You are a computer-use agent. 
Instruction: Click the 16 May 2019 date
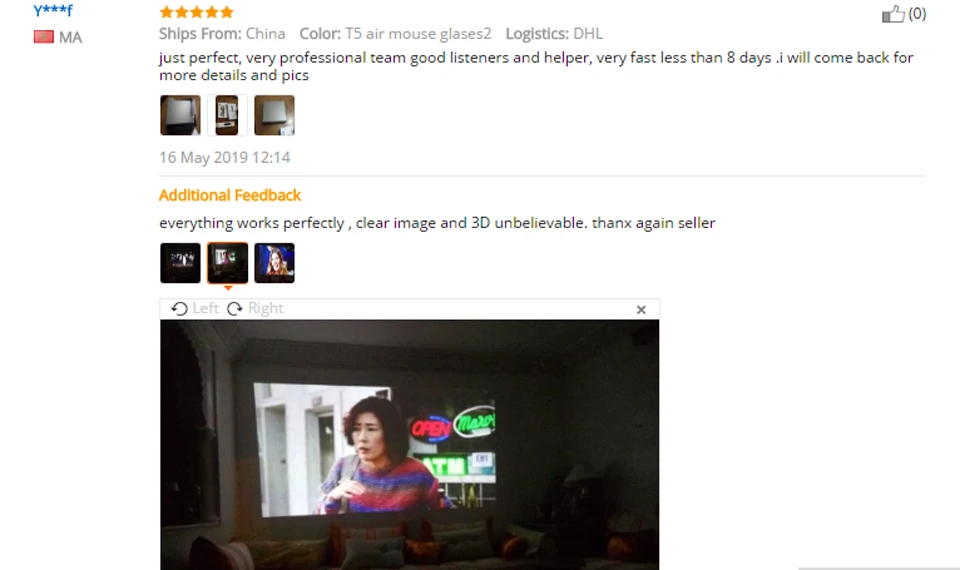(225, 157)
